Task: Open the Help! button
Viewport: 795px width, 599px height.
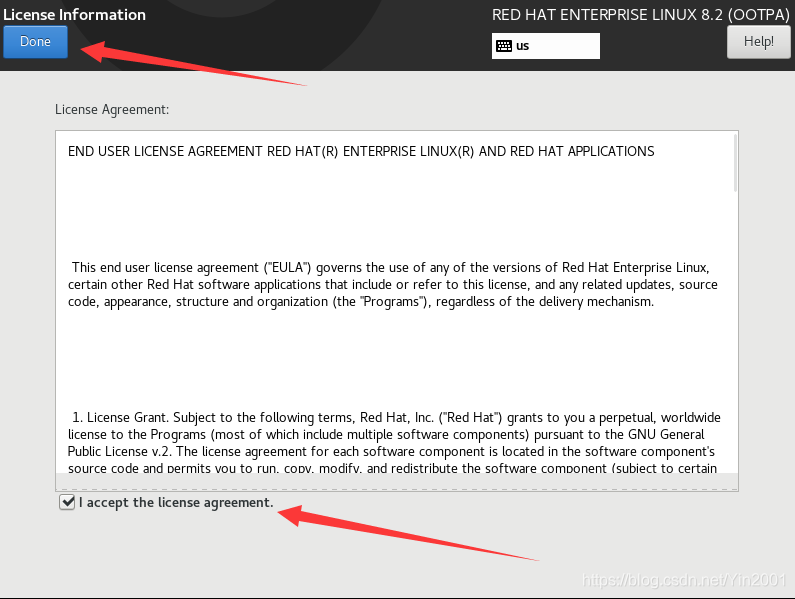Action: coord(758,42)
